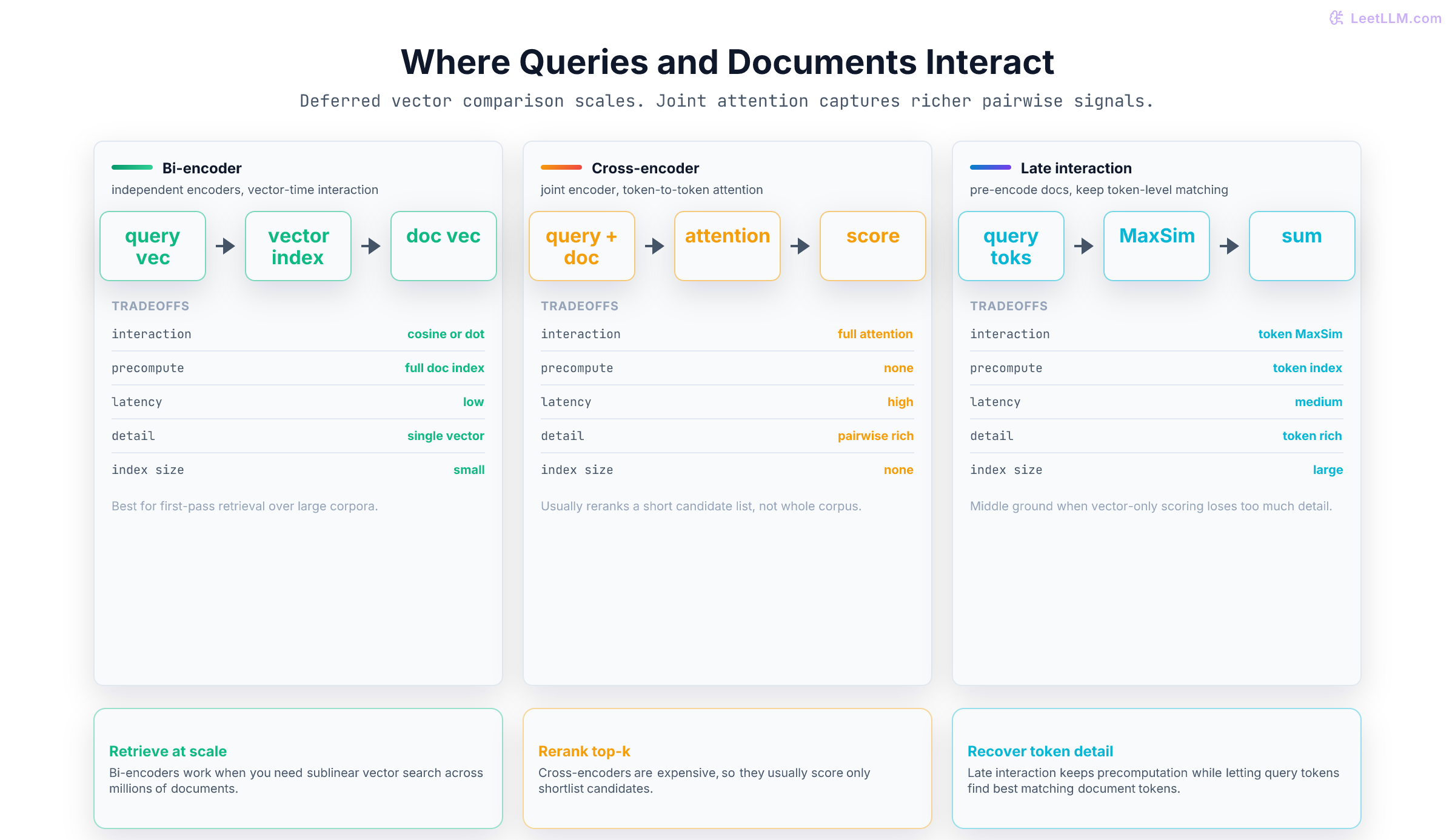Click the 'full doc index' value
This screenshot has width=1455, height=840.
444,368
